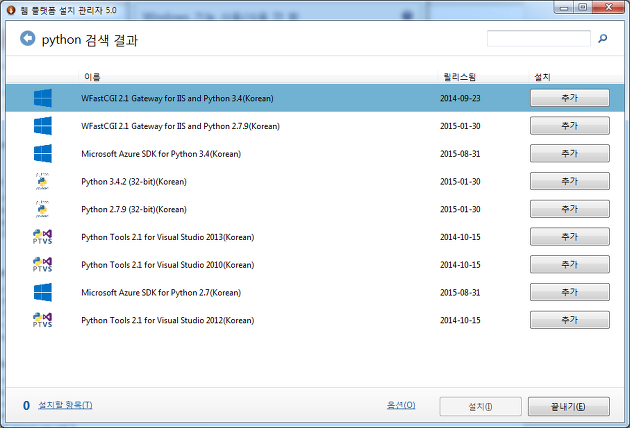Viewport: 630px width, 428px height.
Task: Click Windows icon for WFastCGI Python 3.4
Action: pos(43,98)
